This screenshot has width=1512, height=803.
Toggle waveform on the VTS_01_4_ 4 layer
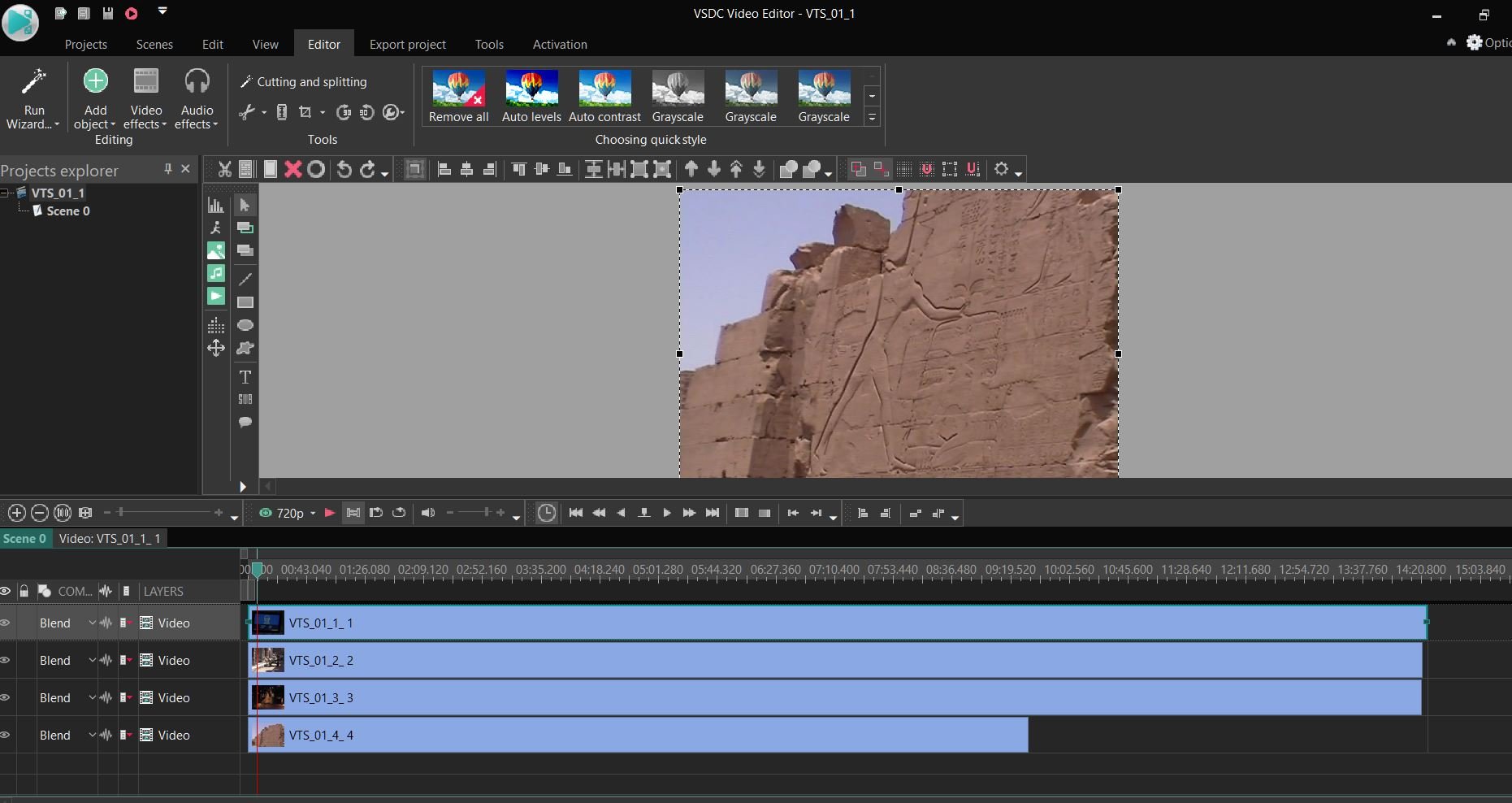[106, 735]
